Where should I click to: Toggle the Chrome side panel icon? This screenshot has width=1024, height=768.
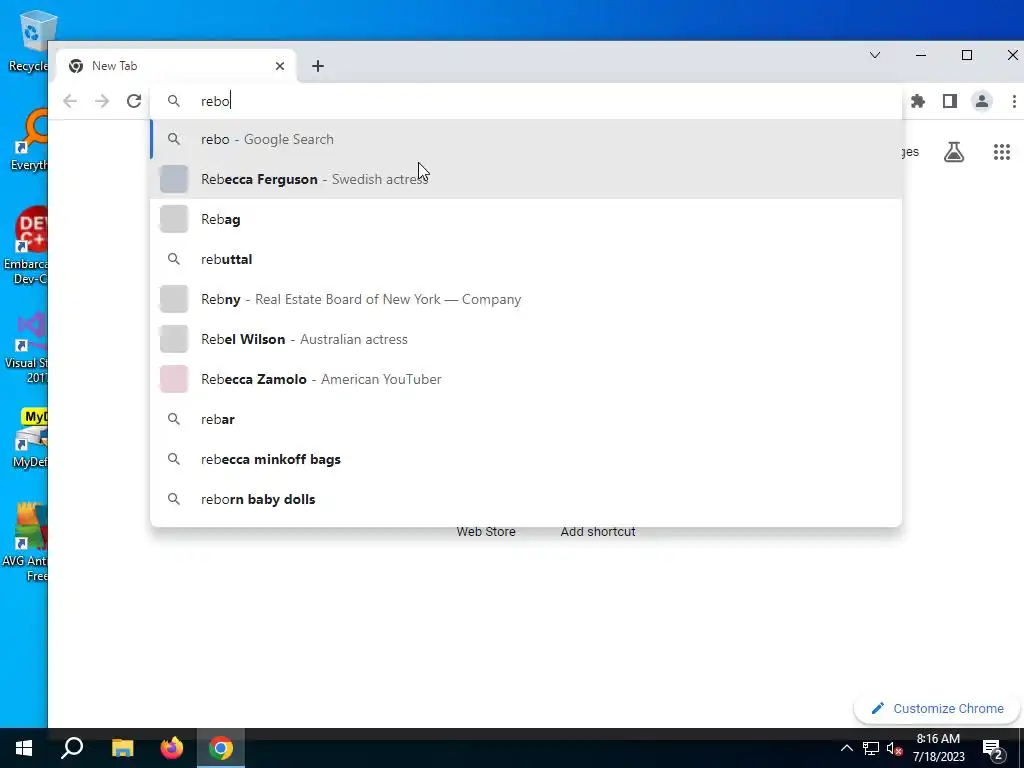[950, 101]
